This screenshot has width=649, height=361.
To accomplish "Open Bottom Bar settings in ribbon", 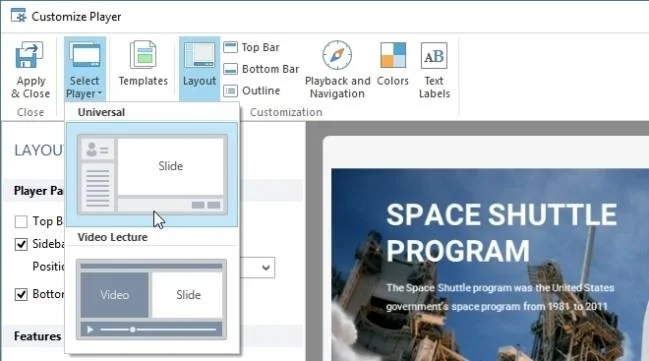I will click(x=261, y=69).
